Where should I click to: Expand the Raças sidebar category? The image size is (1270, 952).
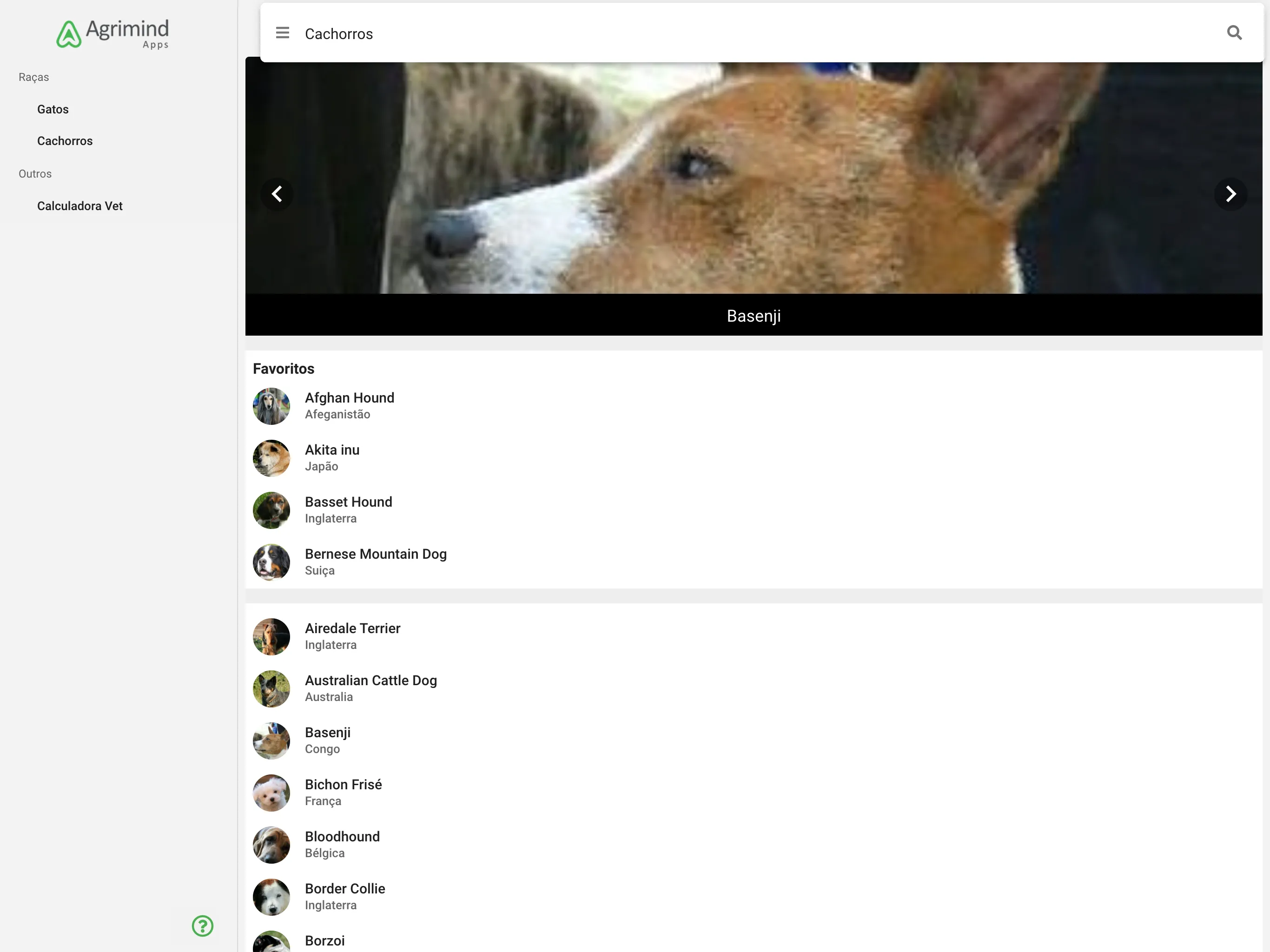click(33, 77)
